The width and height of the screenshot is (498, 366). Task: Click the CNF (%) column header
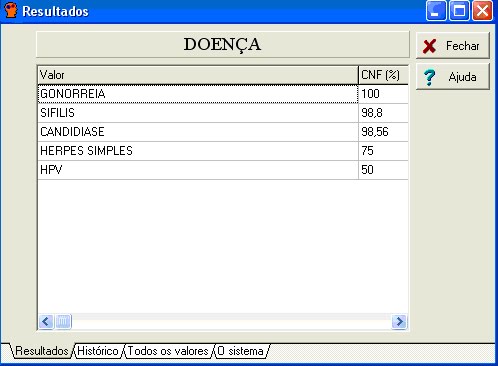click(x=383, y=75)
